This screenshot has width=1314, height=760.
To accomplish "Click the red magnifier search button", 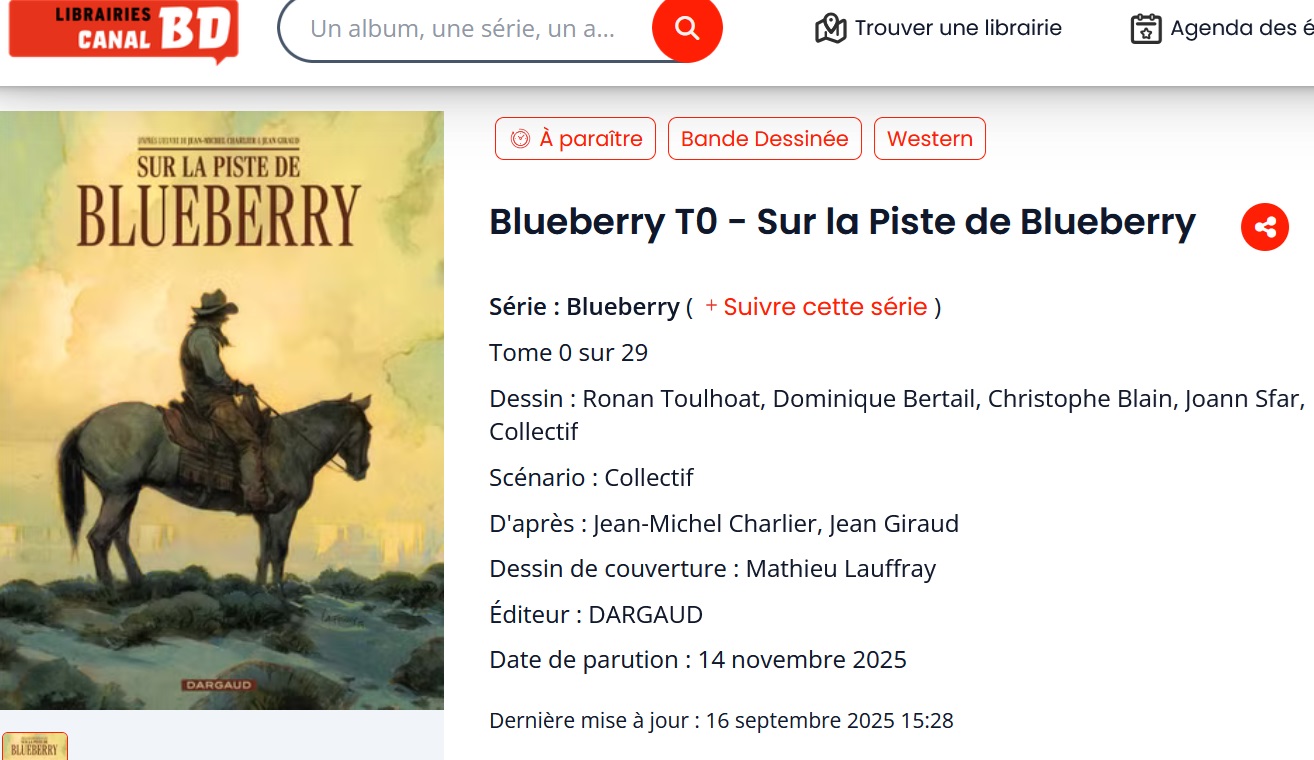I will point(687,28).
